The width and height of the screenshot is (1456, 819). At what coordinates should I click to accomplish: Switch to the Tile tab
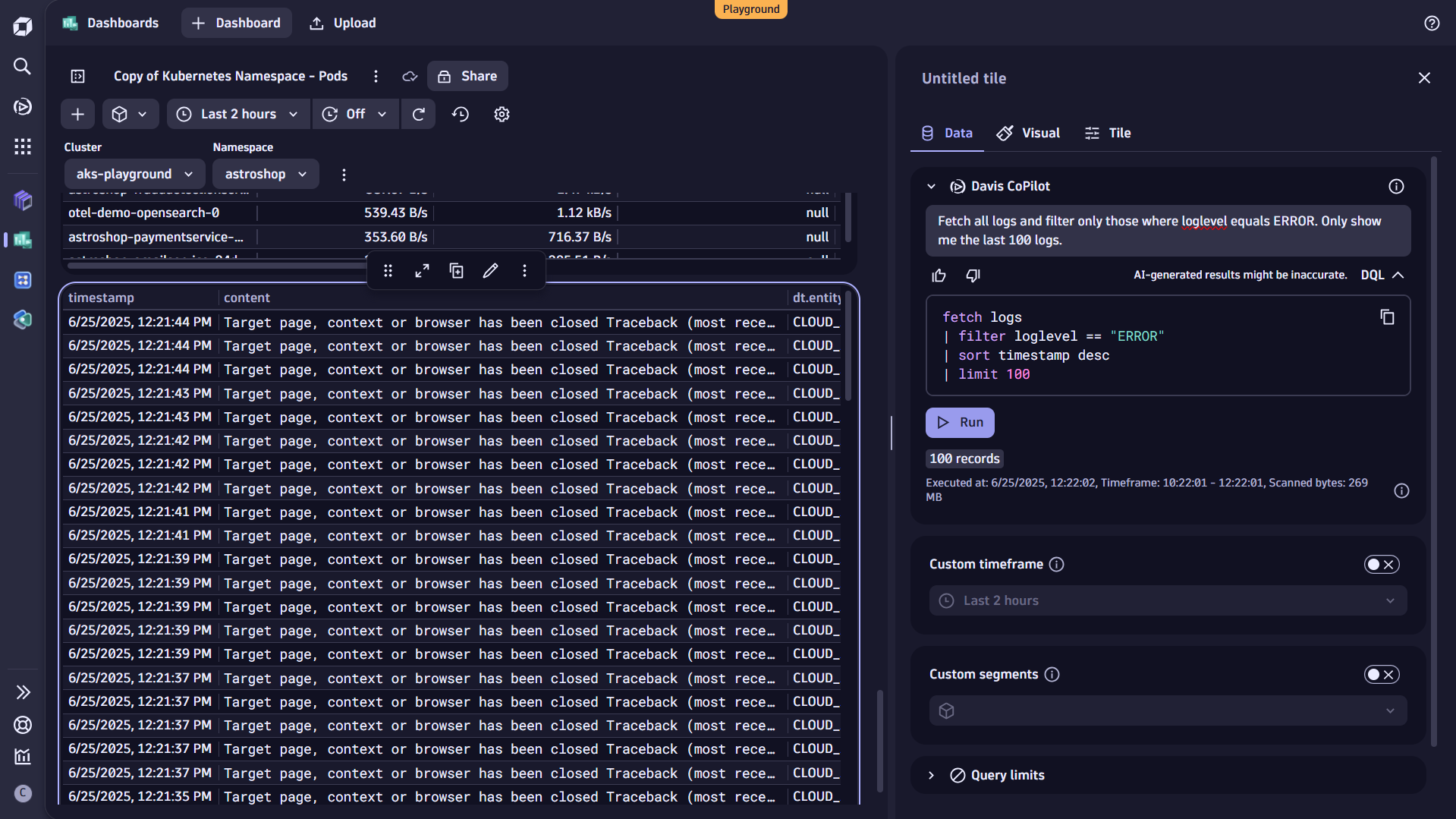1108,133
